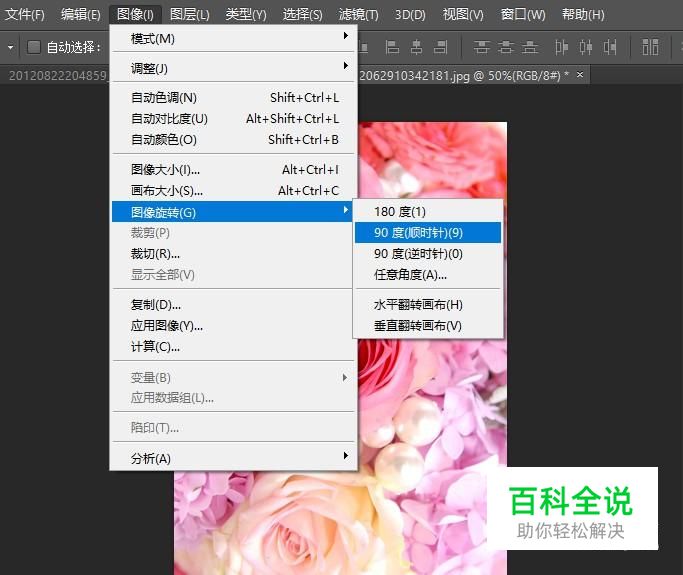This screenshot has height=575, width=683.
Task: Toggle the 自动选择 checkbox
Action: point(34,47)
